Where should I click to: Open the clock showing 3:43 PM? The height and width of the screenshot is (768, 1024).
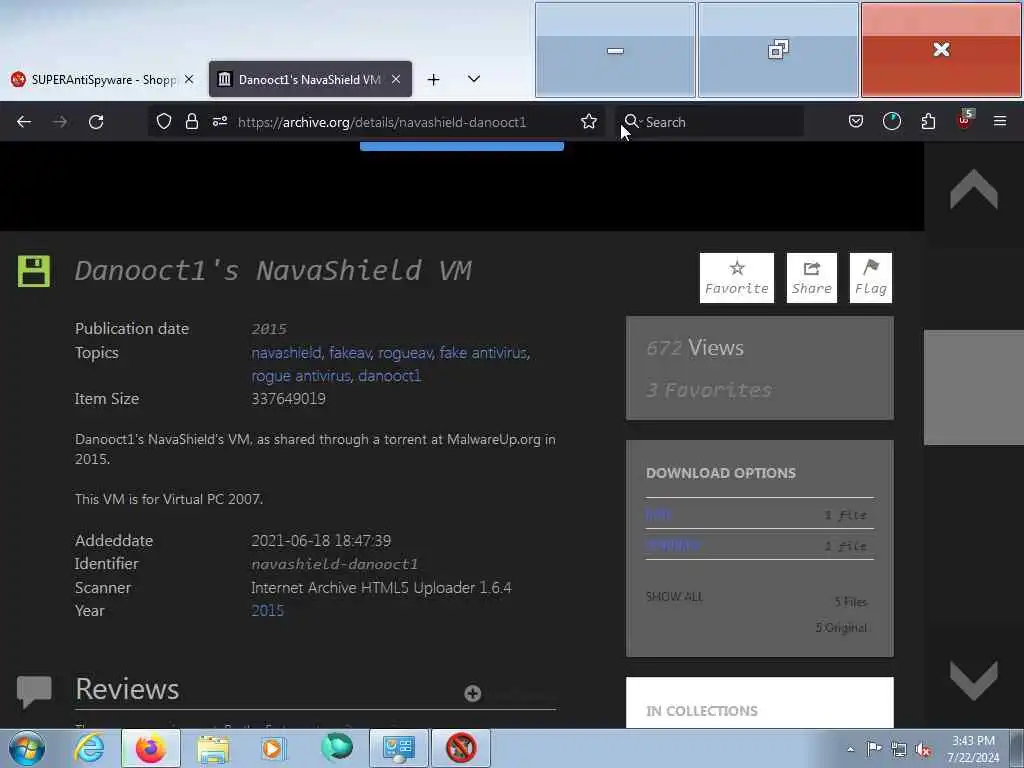point(973,749)
